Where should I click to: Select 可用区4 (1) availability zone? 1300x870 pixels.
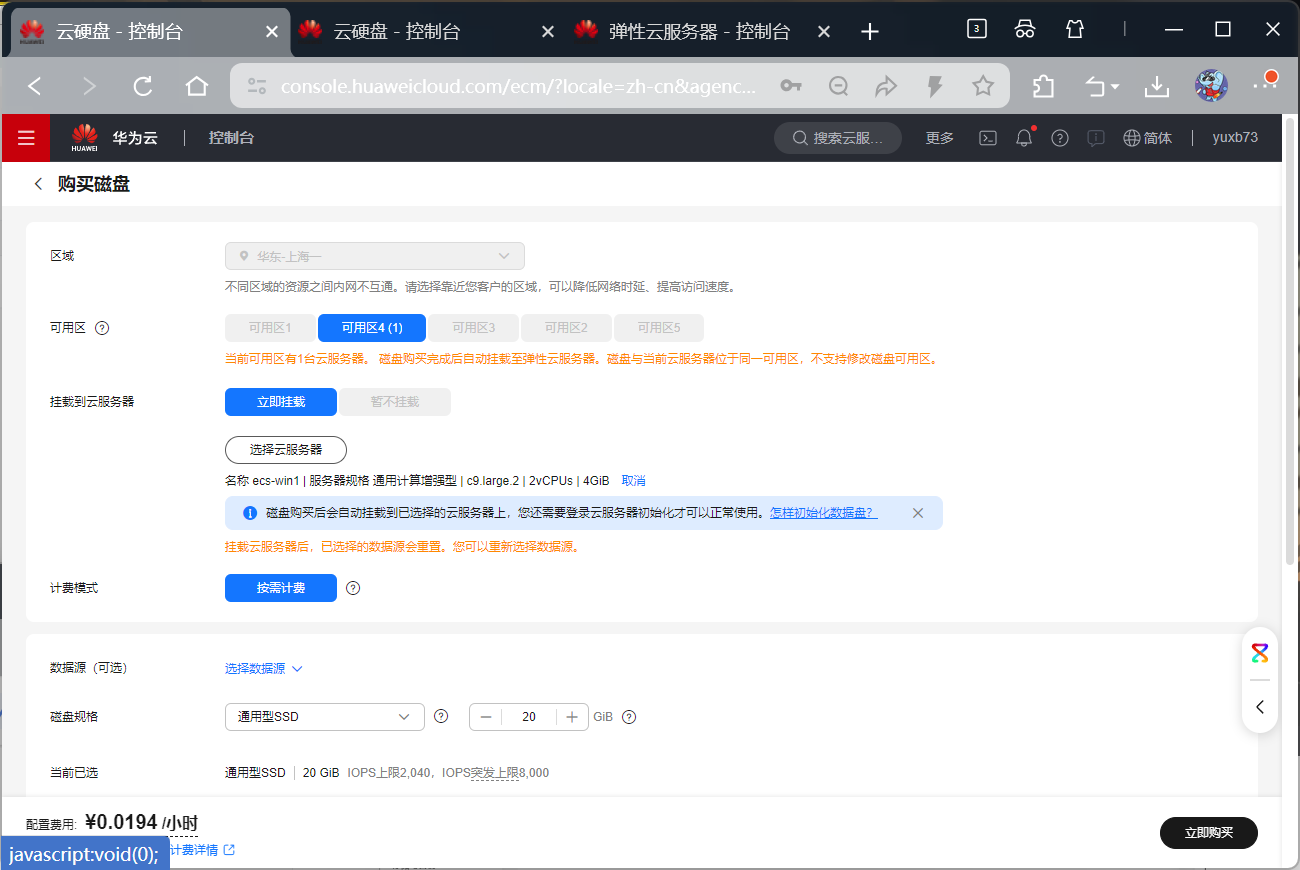[372, 328]
